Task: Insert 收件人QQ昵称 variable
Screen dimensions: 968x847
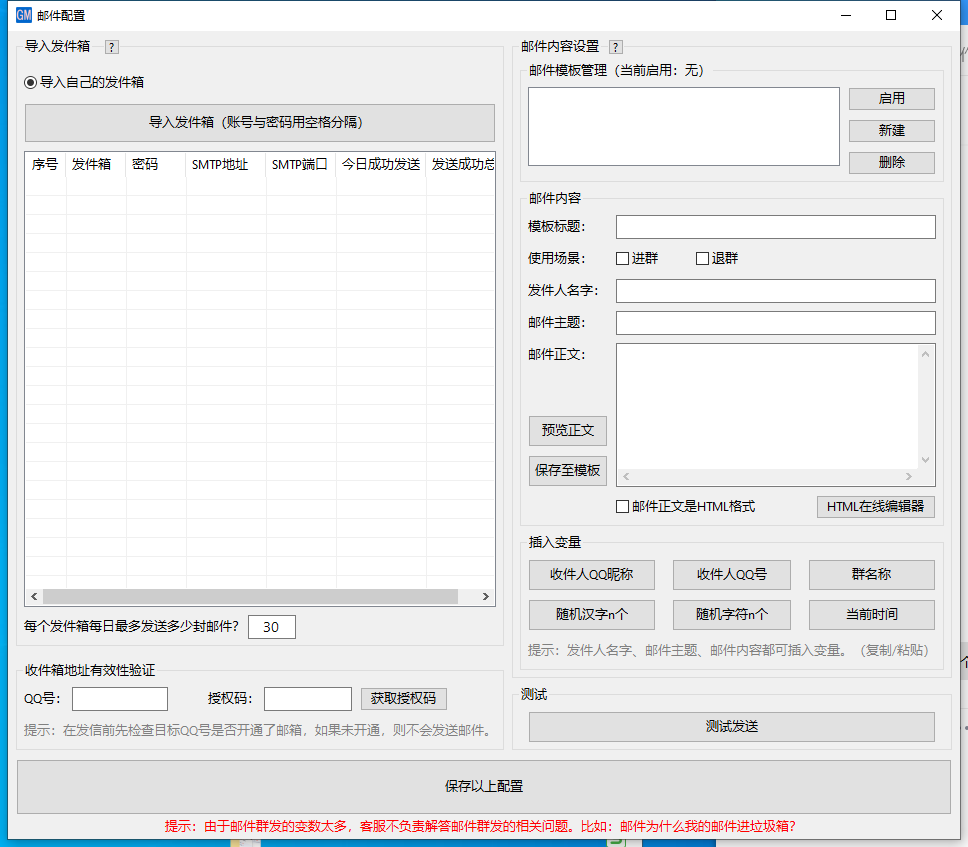Action: 591,575
